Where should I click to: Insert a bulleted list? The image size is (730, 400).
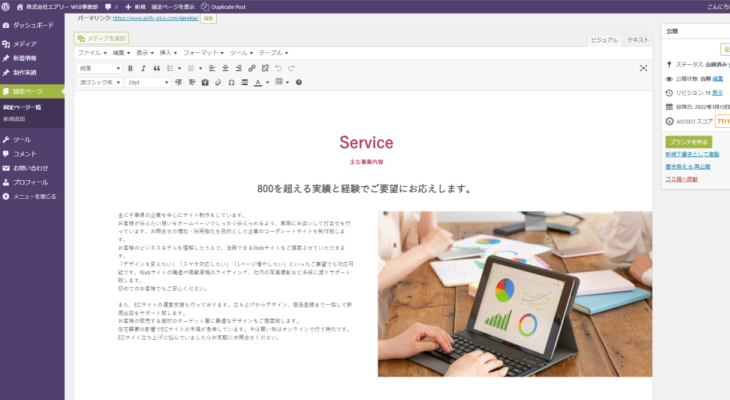(170, 68)
